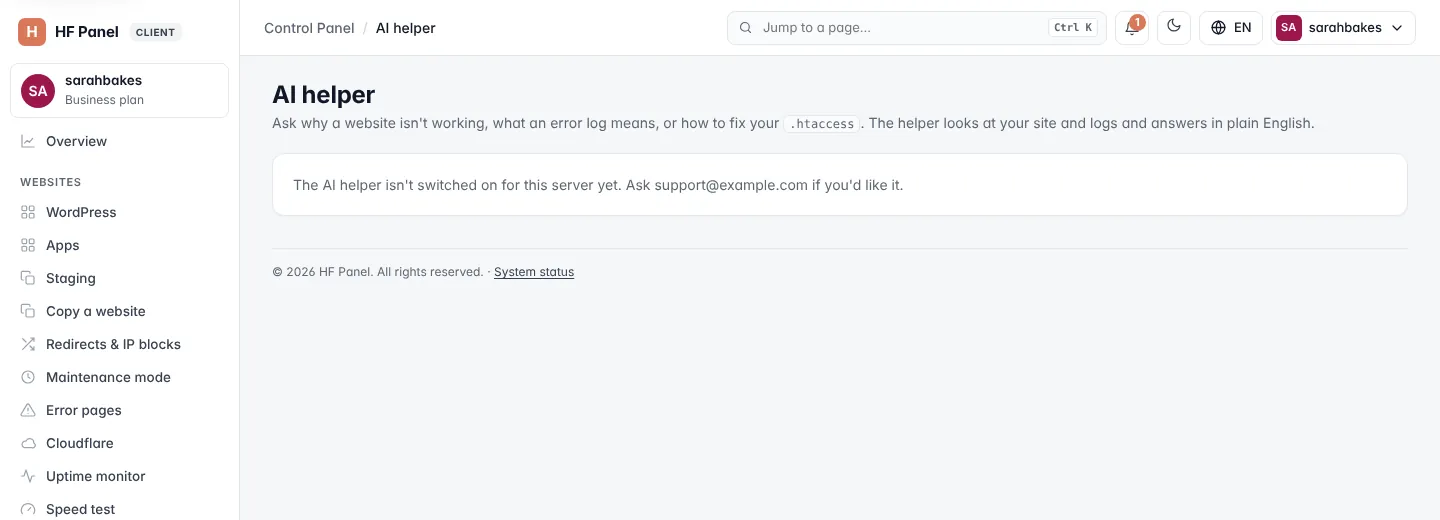This screenshot has width=1440, height=520.
Task: Click the AI helper page heading
Action: (x=324, y=95)
